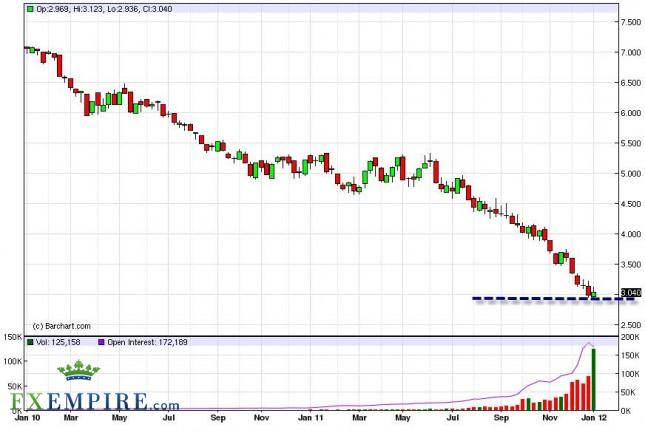Click the Jan 11 date axis label

(x=311, y=418)
